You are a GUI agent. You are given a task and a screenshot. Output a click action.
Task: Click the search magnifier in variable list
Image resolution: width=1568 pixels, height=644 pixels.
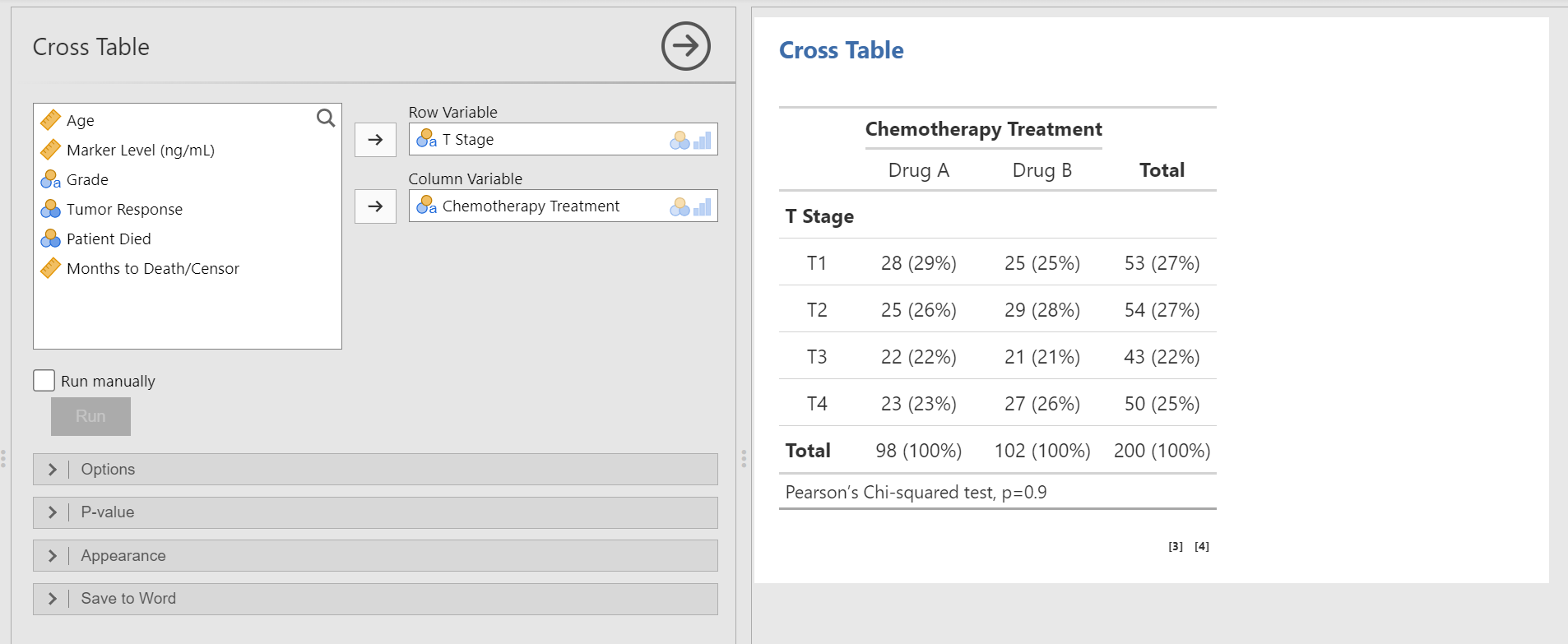(x=326, y=118)
